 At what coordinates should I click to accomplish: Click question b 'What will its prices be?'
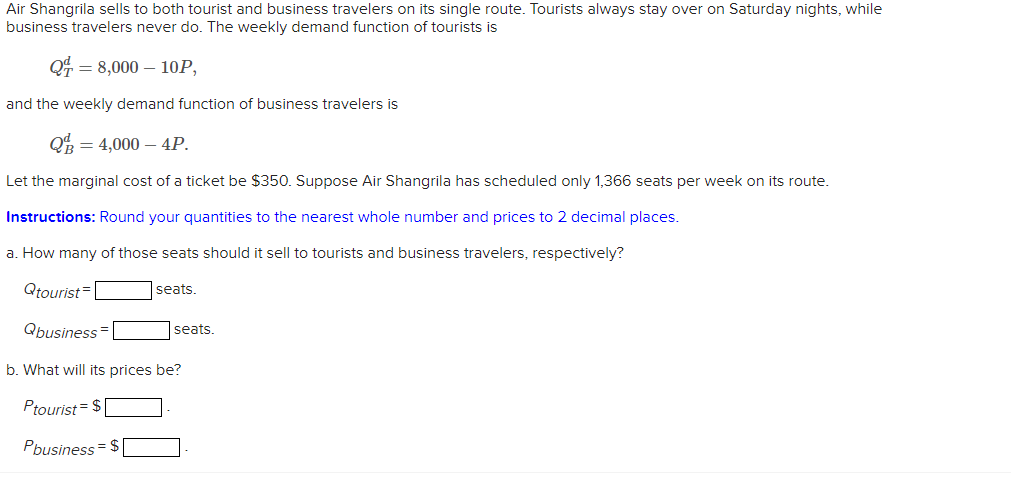93,371
